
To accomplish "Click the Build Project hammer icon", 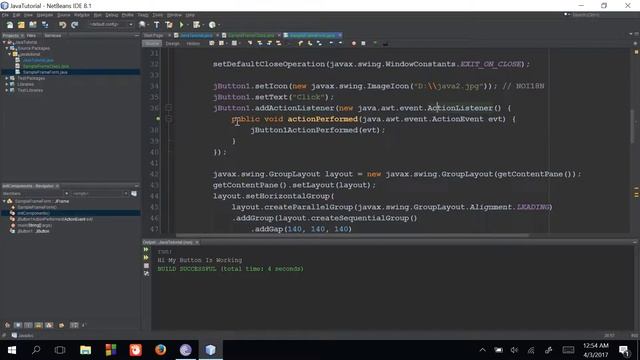I will (x=157, y=25).
